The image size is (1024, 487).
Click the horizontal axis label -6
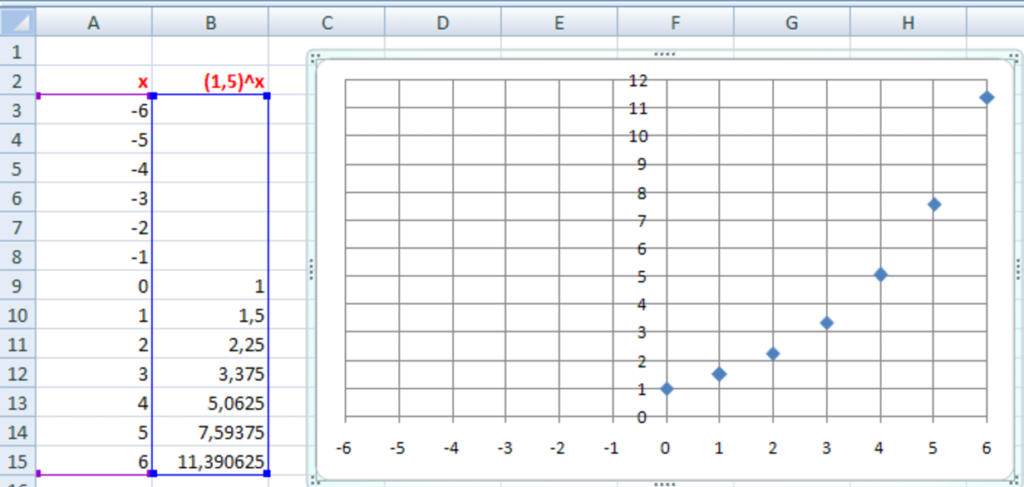pos(343,448)
